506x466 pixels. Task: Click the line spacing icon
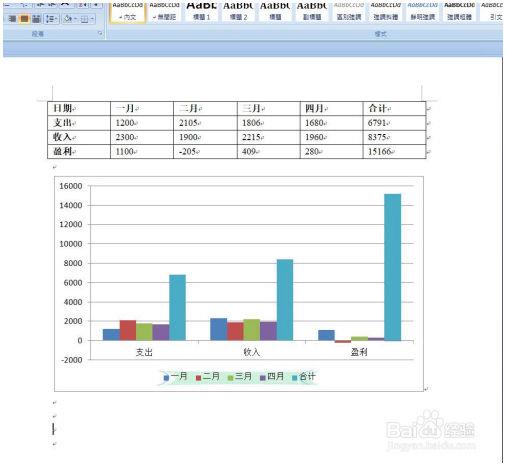[51, 18]
